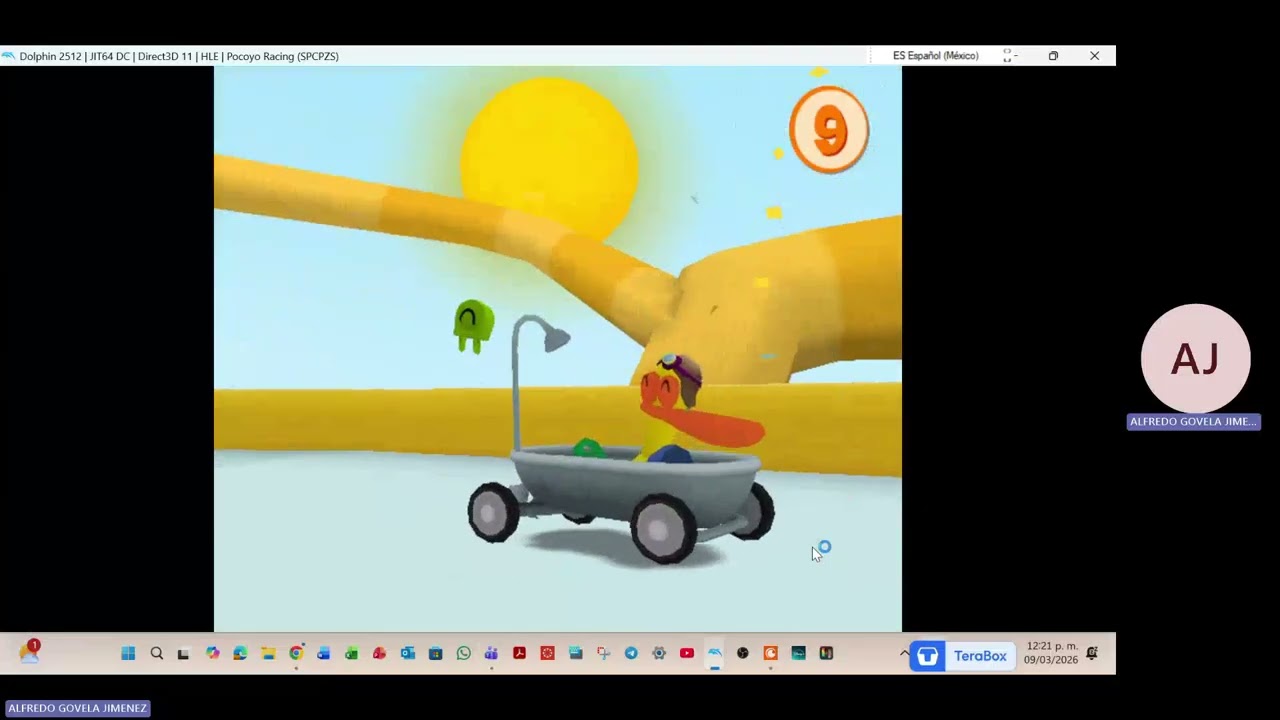Open Snipping Tool from the taskbar
This screenshot has width=1280, height=720.
point(603,653)
